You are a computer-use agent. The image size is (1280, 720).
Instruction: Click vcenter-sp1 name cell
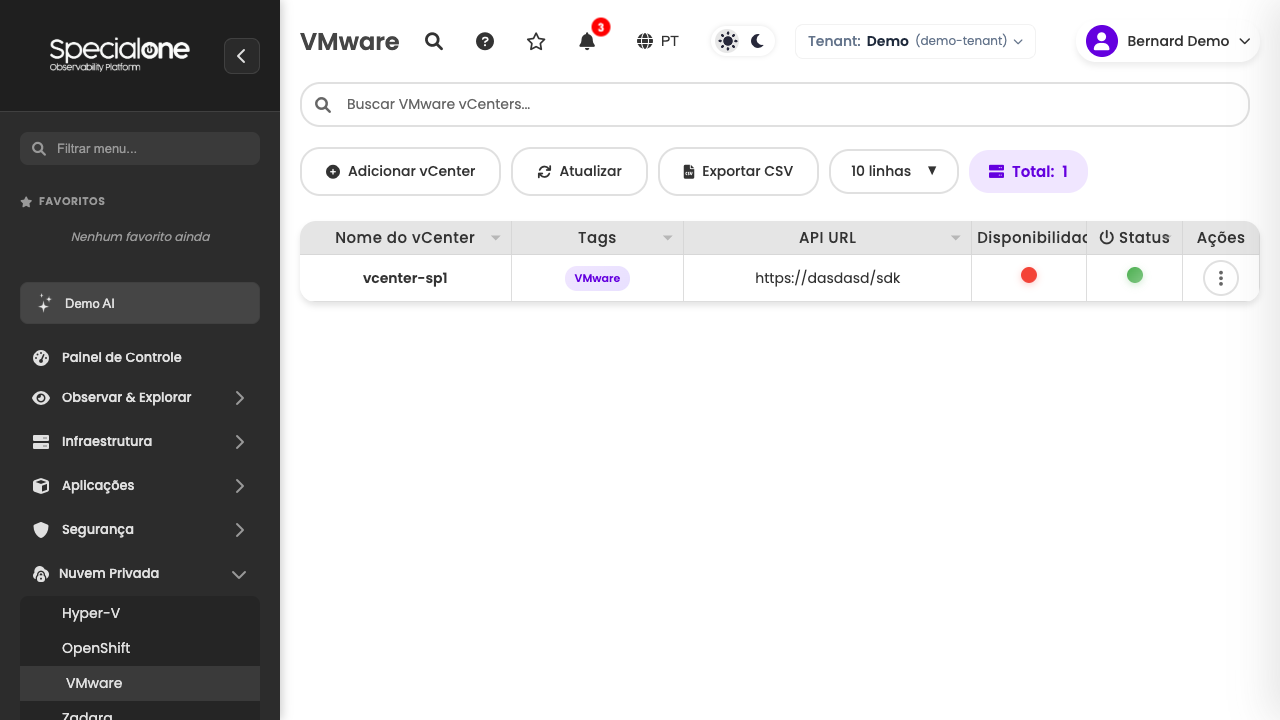[405, 278]
